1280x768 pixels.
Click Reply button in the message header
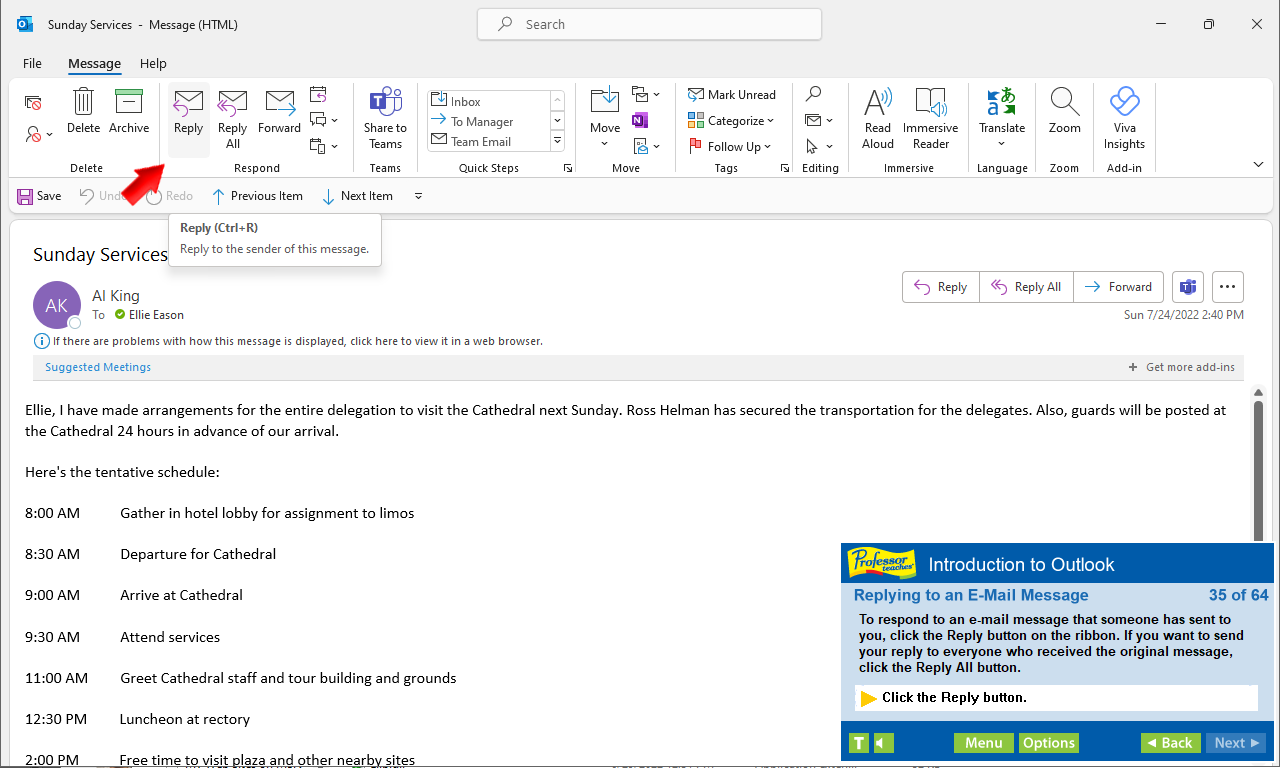point(941,287)
